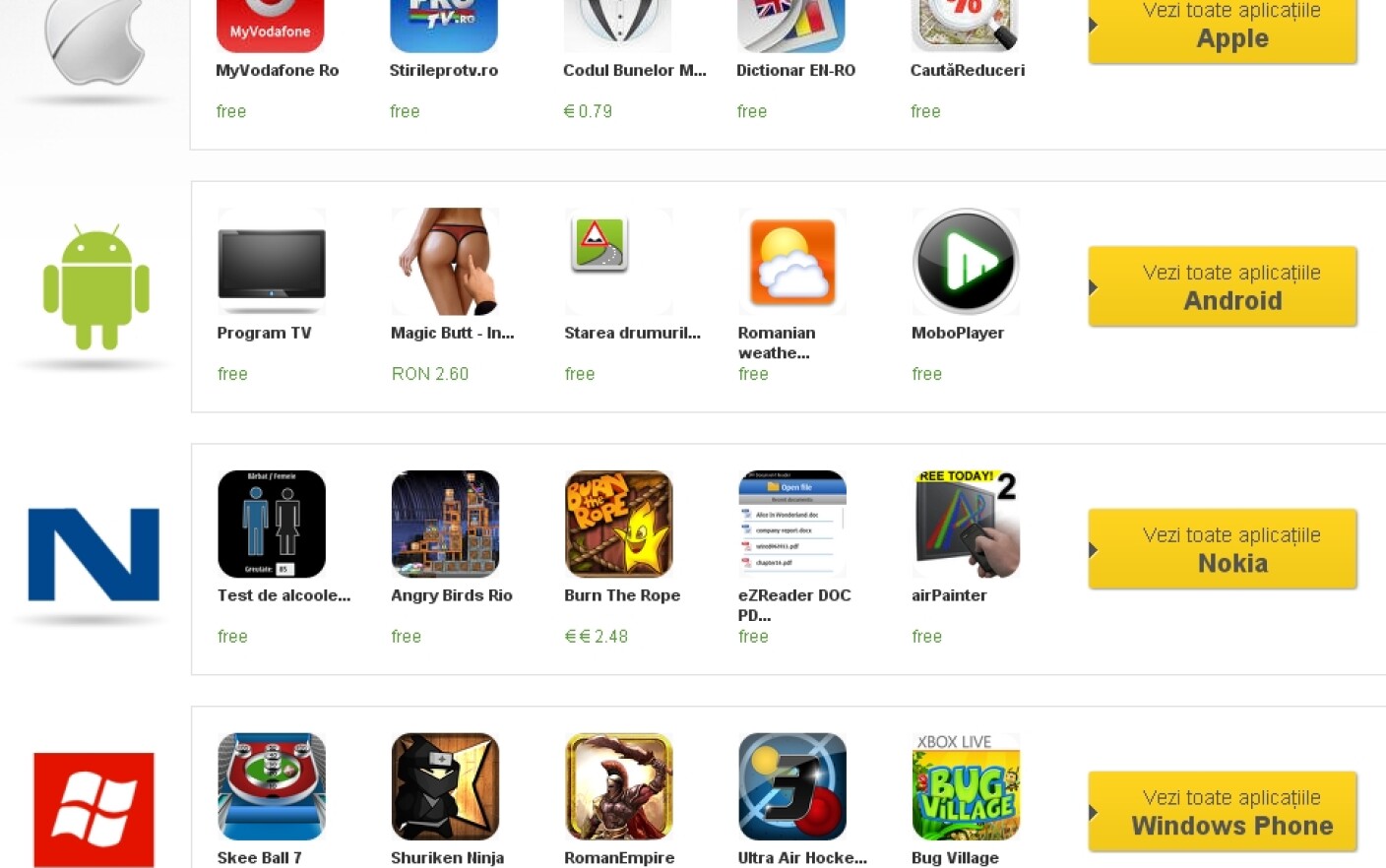This screenshot has width=1386, height=868.
Task: Click the Android robot logo
Action: click(96, 286)
